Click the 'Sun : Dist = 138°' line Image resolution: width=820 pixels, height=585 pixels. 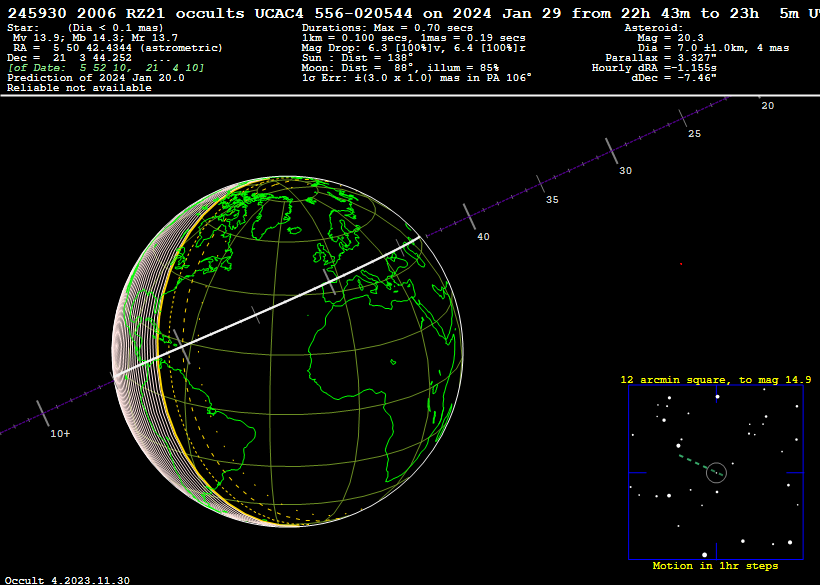click(358, 58)
